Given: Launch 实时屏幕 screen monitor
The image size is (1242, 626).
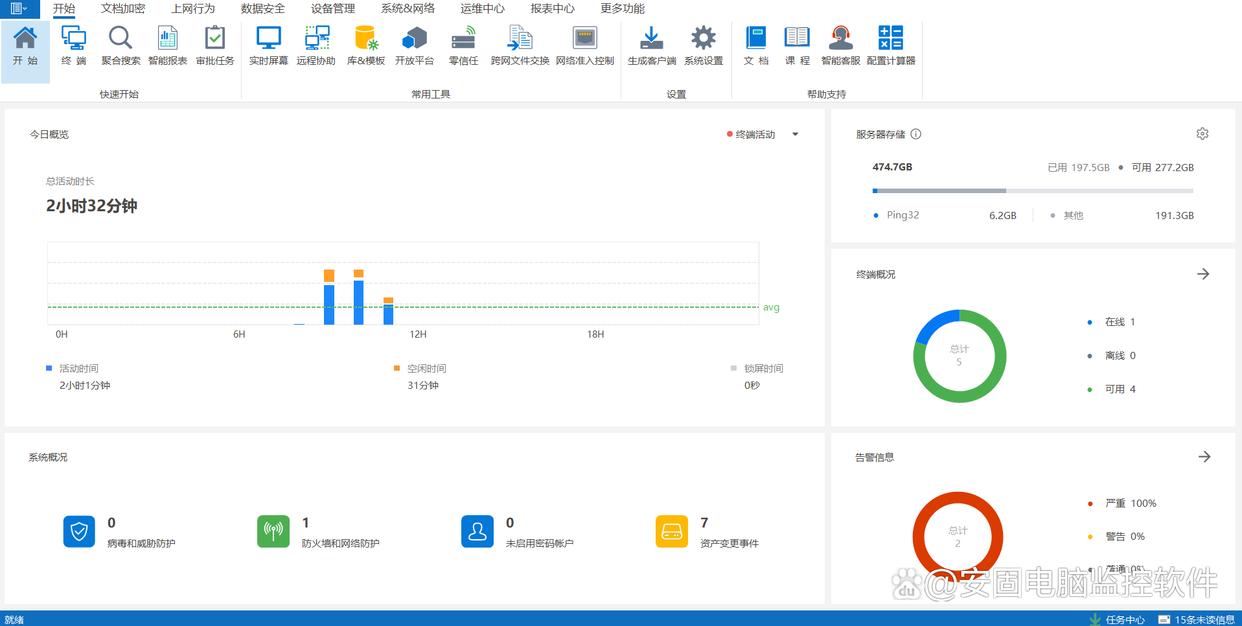Looking at the screenshot, I should [268, 45].
